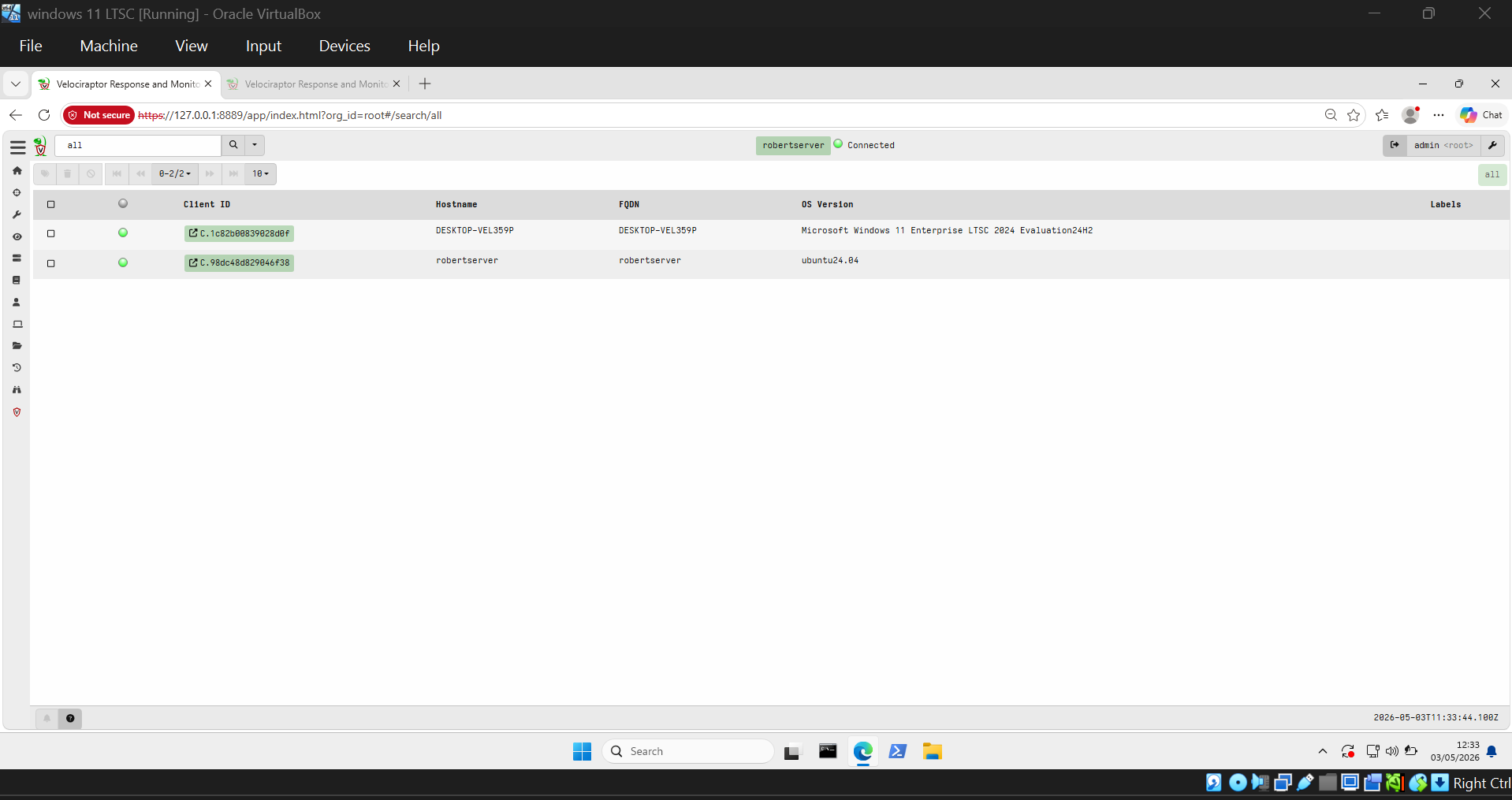Expand the search options dropdown arrow
1512x800 pixels.
(255, 145)
